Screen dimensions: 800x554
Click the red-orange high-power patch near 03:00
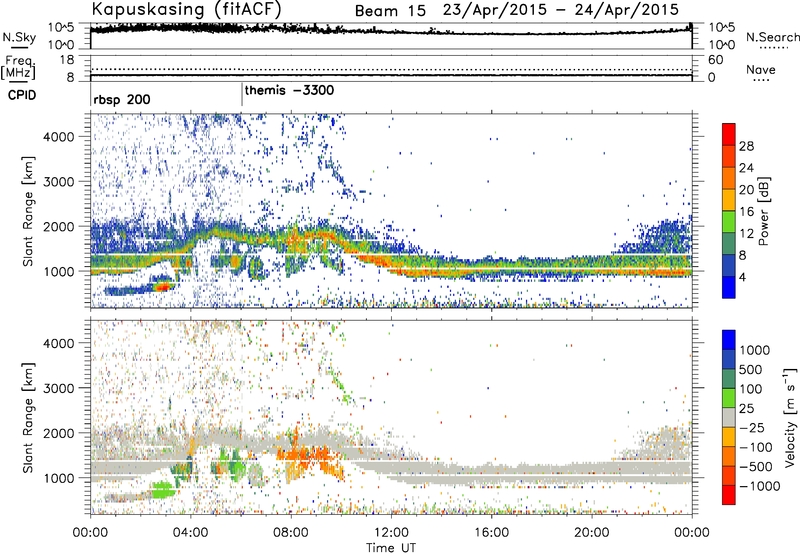(162, 287)
